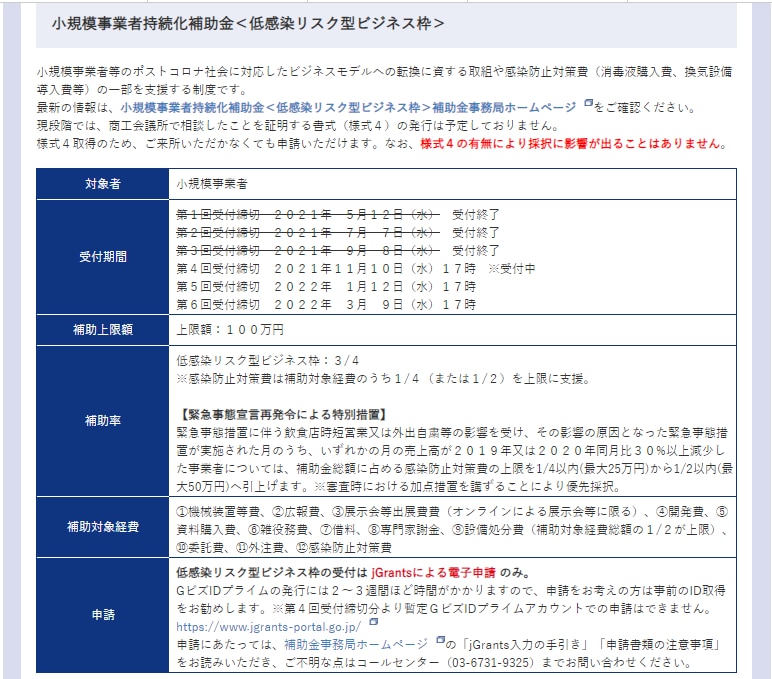Click the 申請 header cell
The image size is (772, 679).
pos(102,614)
